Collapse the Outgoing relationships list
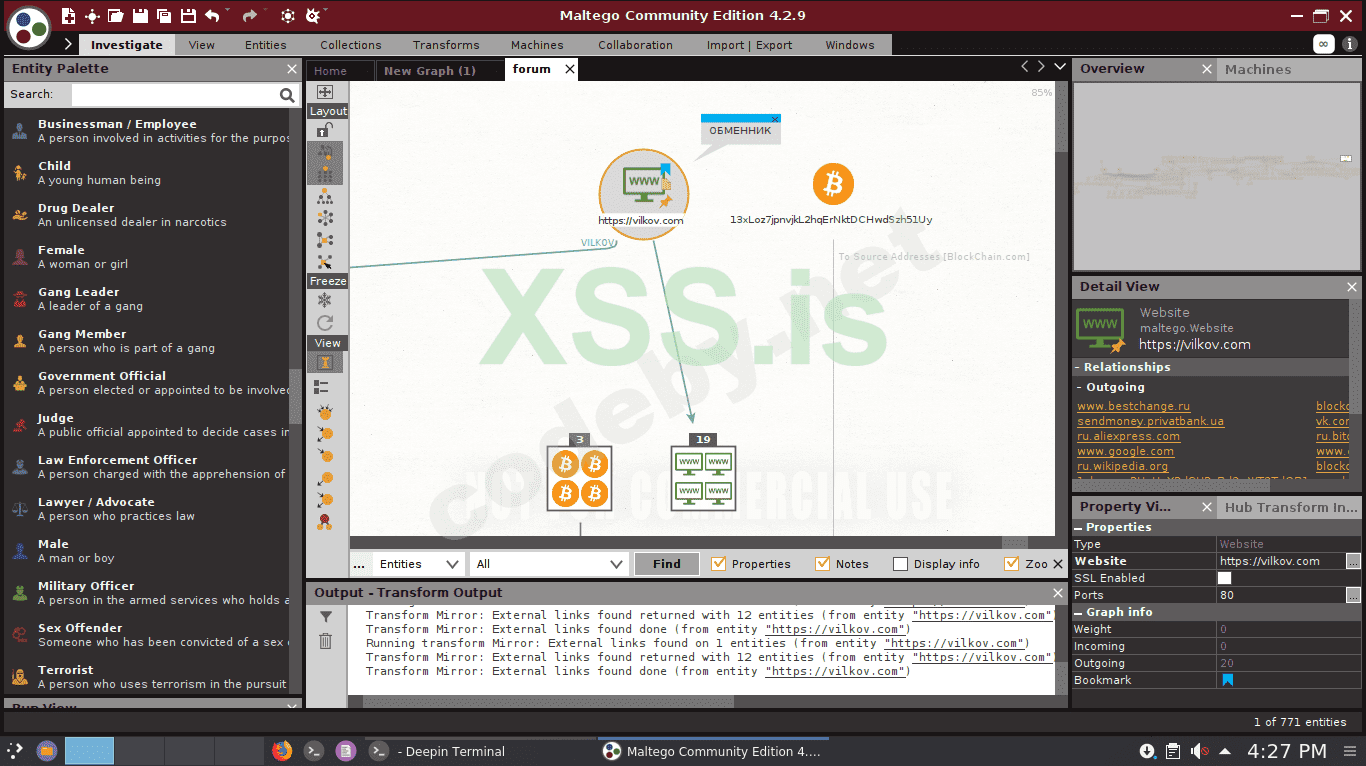This screenshot has height=766, width=1366. pos(1080,387)
